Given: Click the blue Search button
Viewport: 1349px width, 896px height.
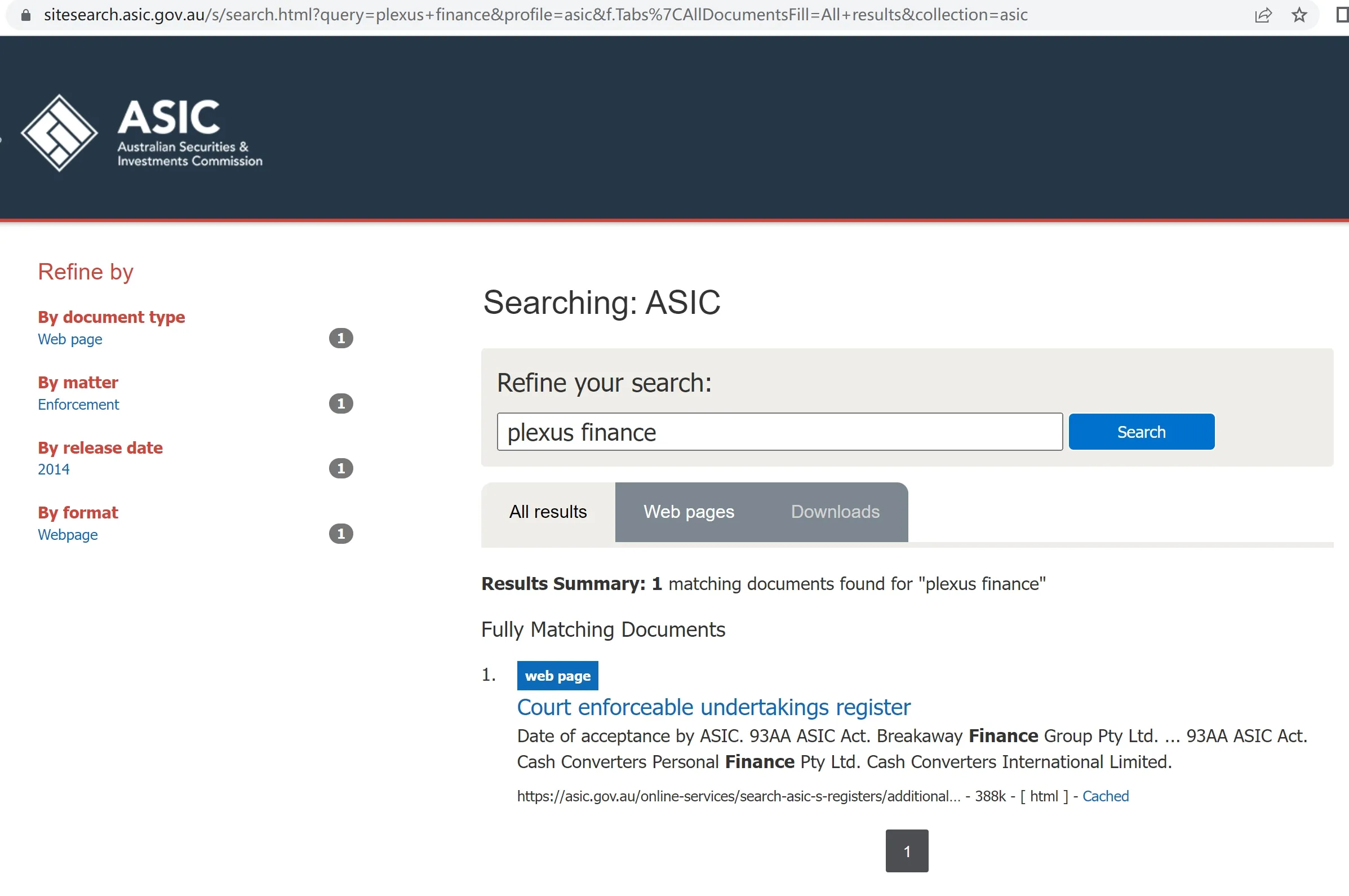Looking at the screenshot, I should pos(1141,432).
